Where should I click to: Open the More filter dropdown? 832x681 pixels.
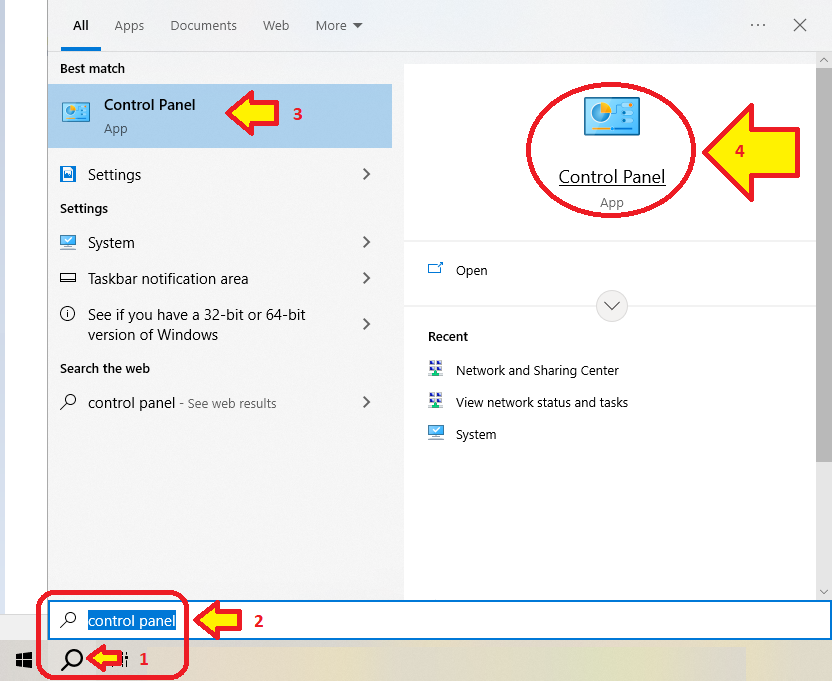click(339, 25)
